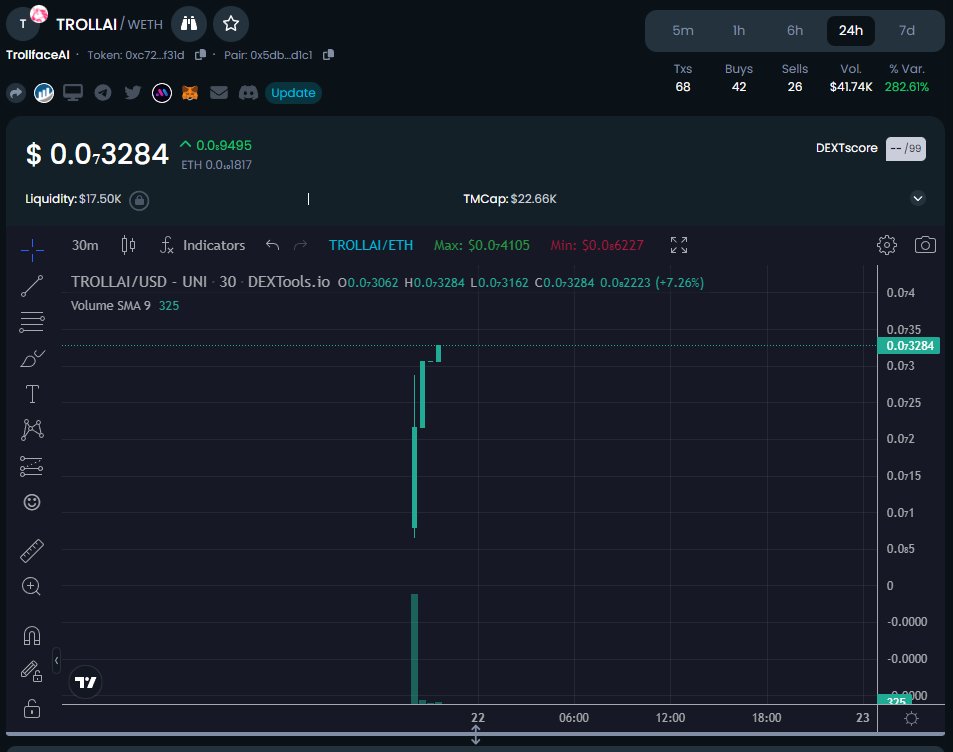953x752 pixels.
Task: Select the crosshair cursor tool
Action: [x=32, y=249]
